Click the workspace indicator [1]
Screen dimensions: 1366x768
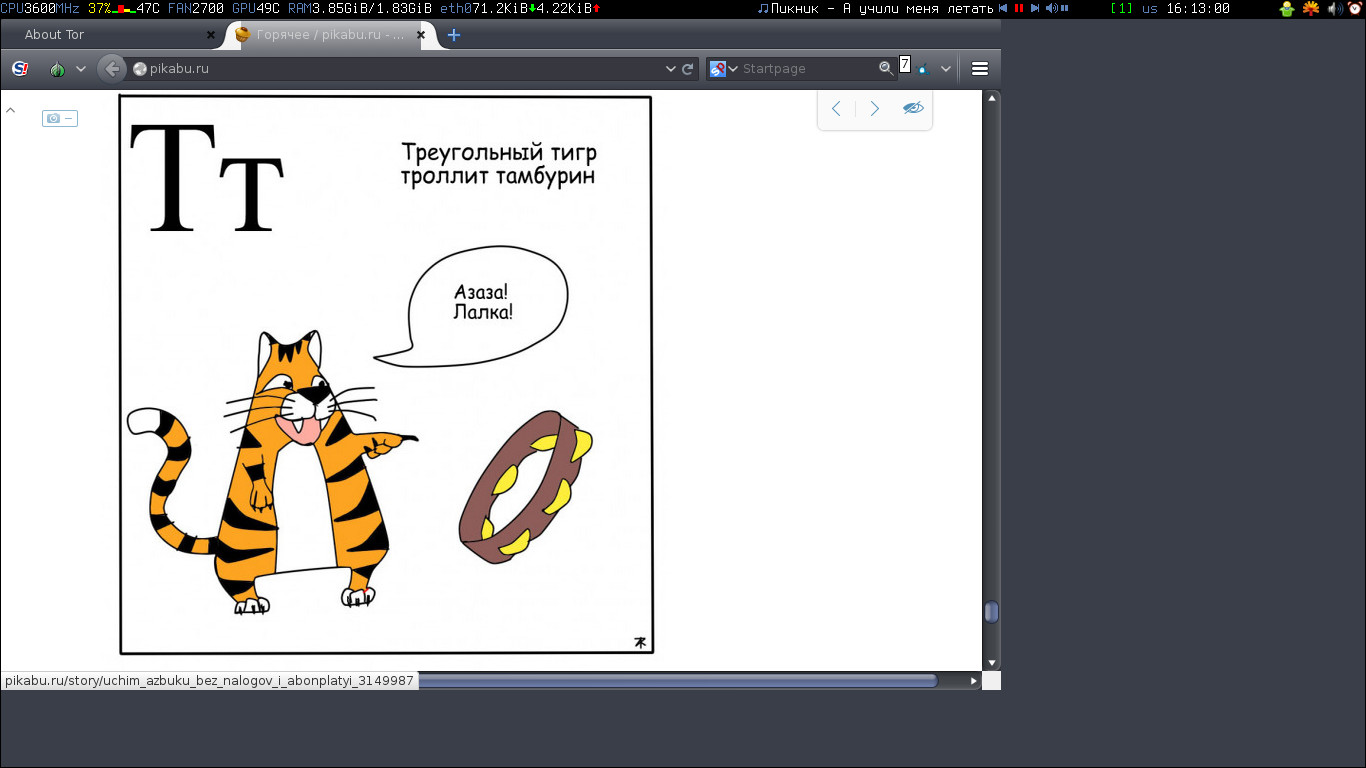(x=1122, y=8)
